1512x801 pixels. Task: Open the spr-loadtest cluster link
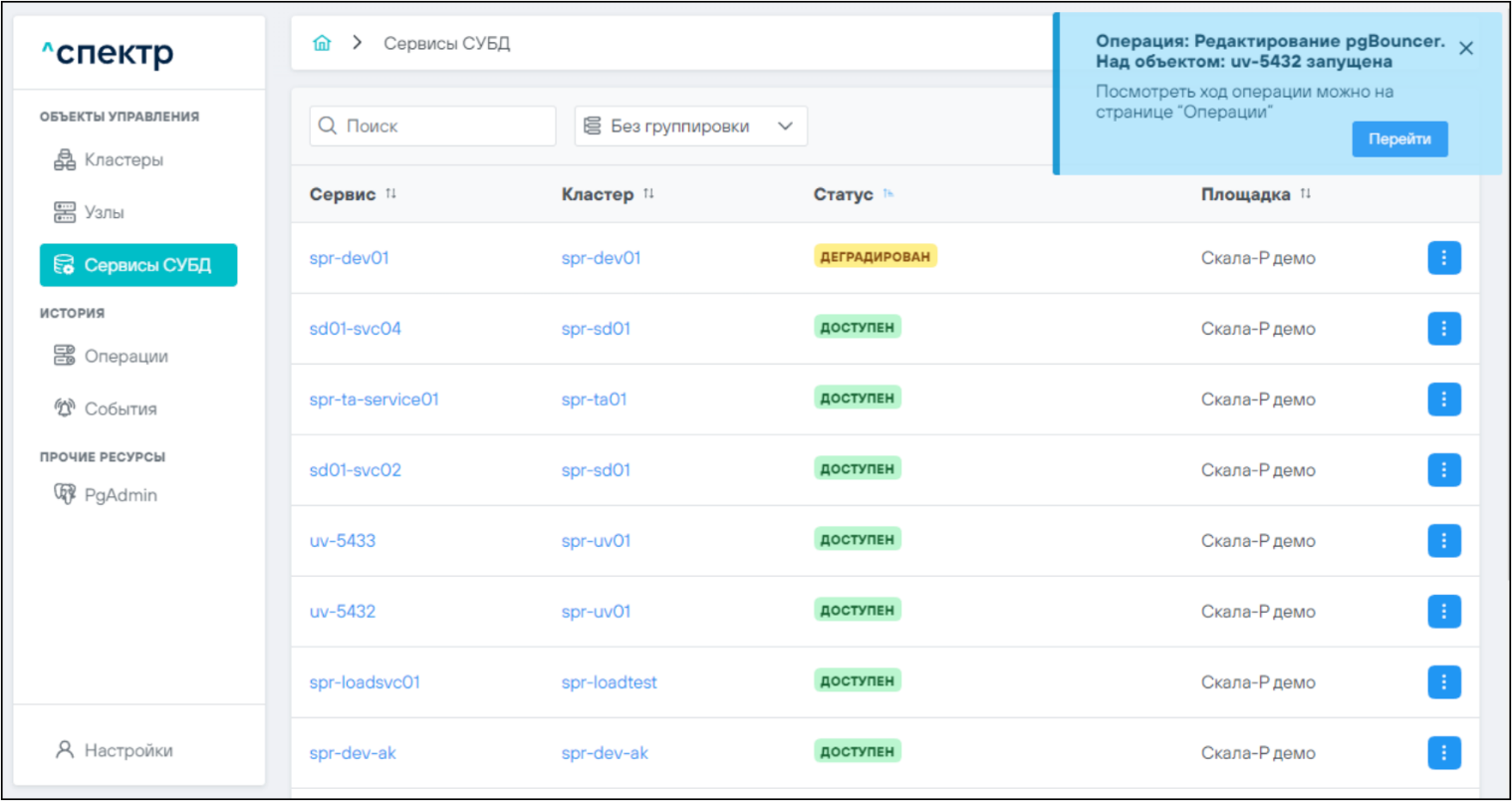pos(609,682)
